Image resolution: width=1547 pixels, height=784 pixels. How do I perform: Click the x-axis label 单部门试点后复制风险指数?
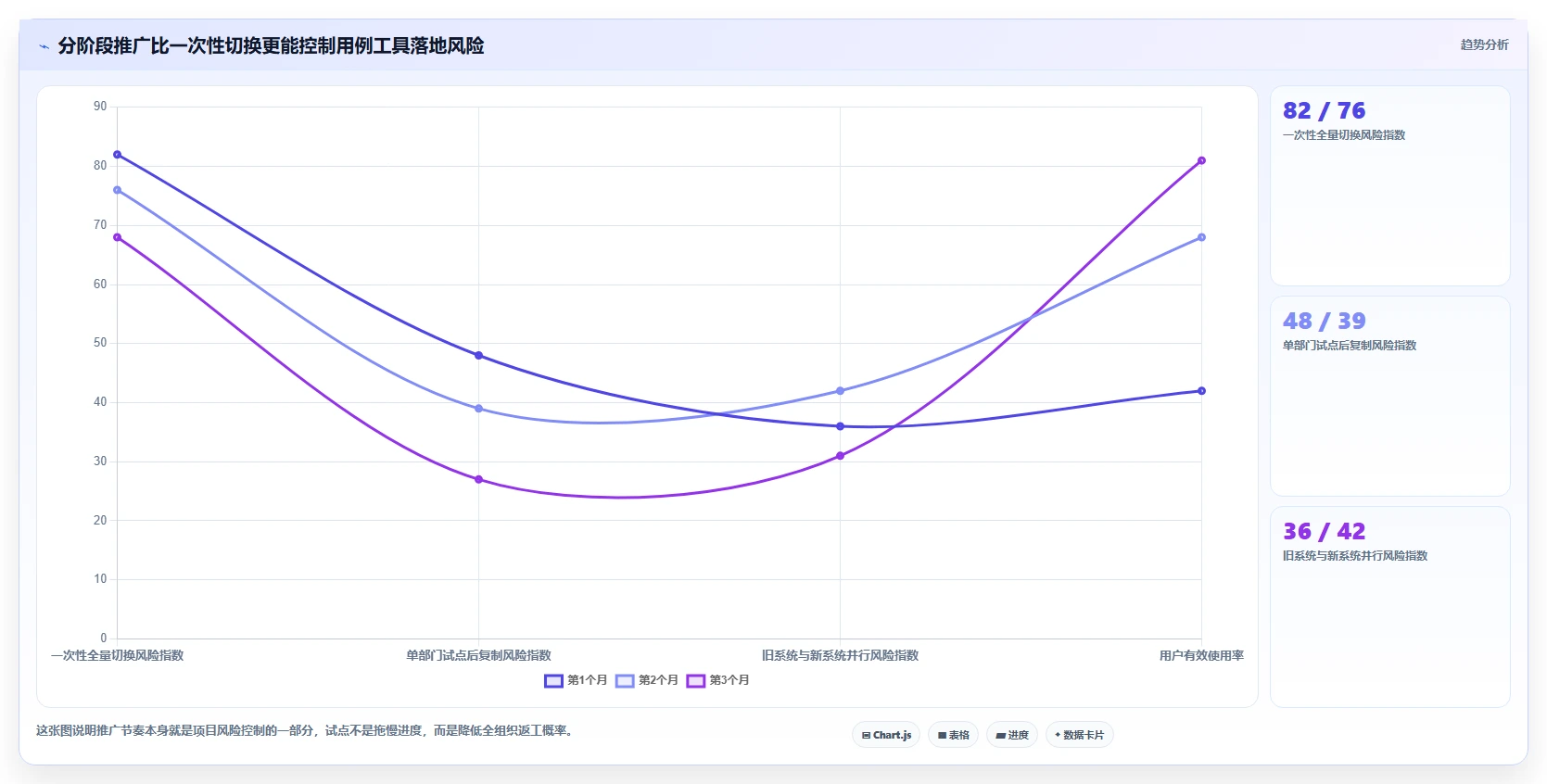(478, 655)
